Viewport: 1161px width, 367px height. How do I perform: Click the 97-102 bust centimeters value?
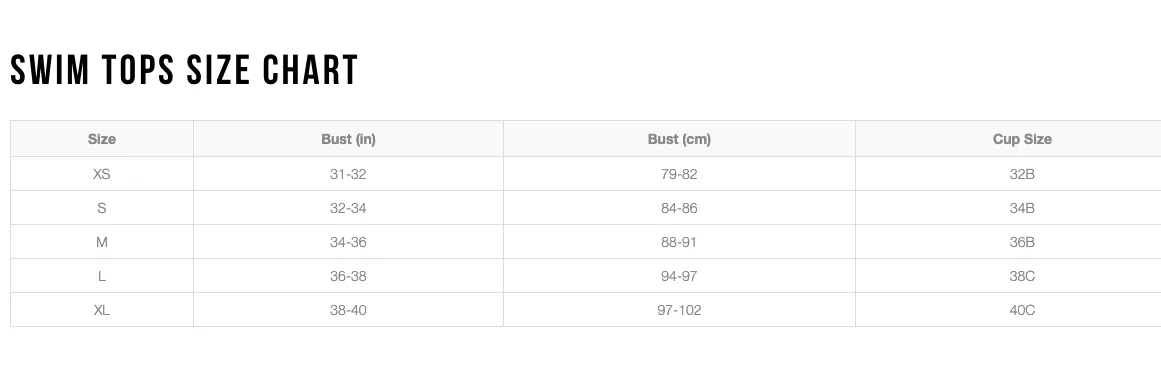click(x=679, y=310)
